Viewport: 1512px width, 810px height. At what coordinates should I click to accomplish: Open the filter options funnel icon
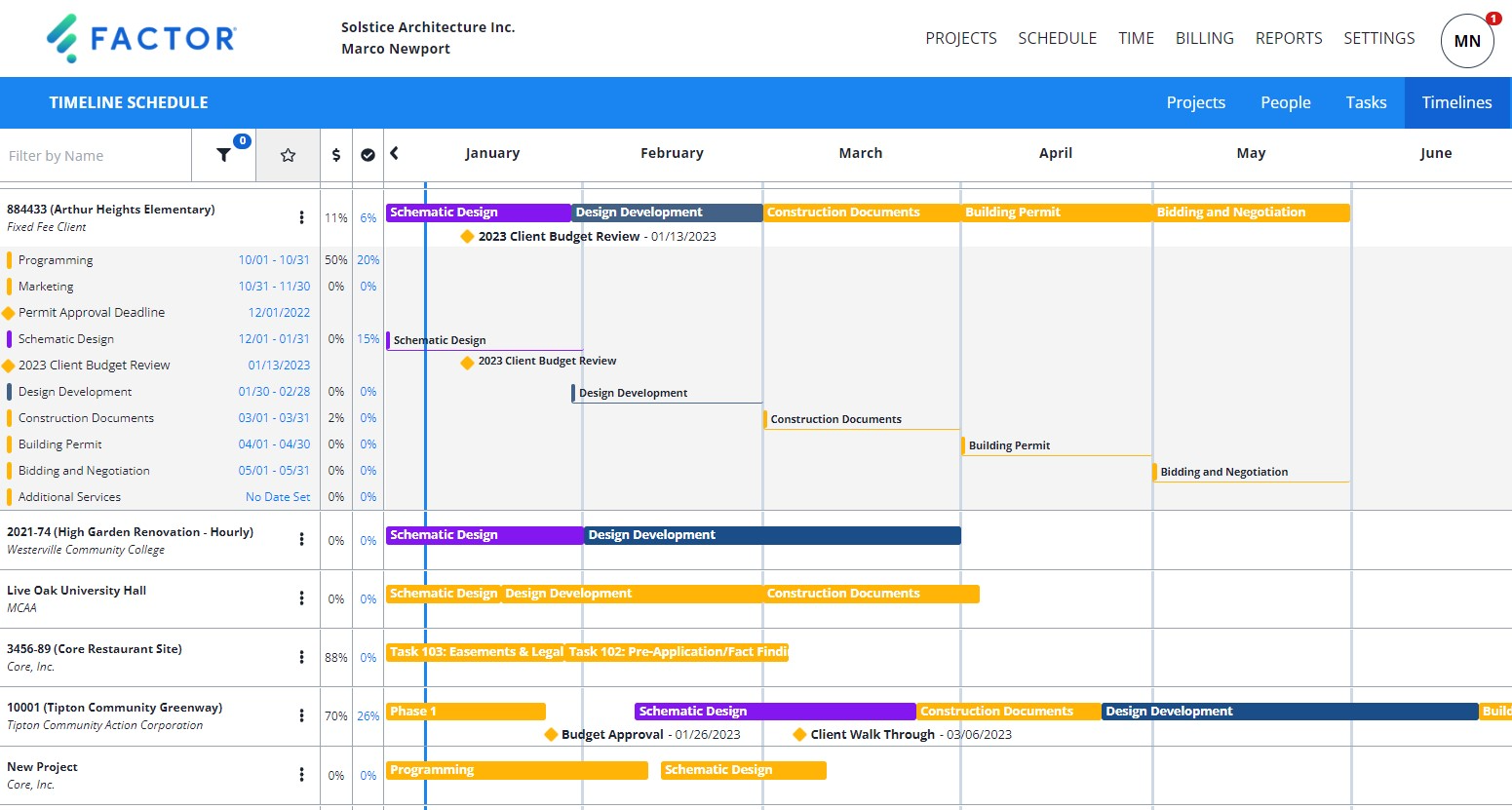(x=223, y=156)
